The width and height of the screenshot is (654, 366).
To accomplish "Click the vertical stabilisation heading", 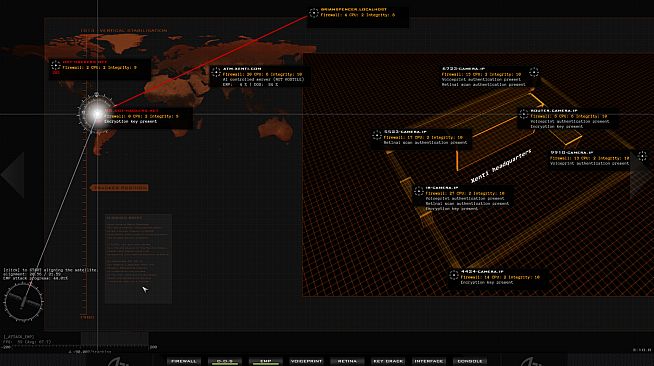I will coord(124,30).
